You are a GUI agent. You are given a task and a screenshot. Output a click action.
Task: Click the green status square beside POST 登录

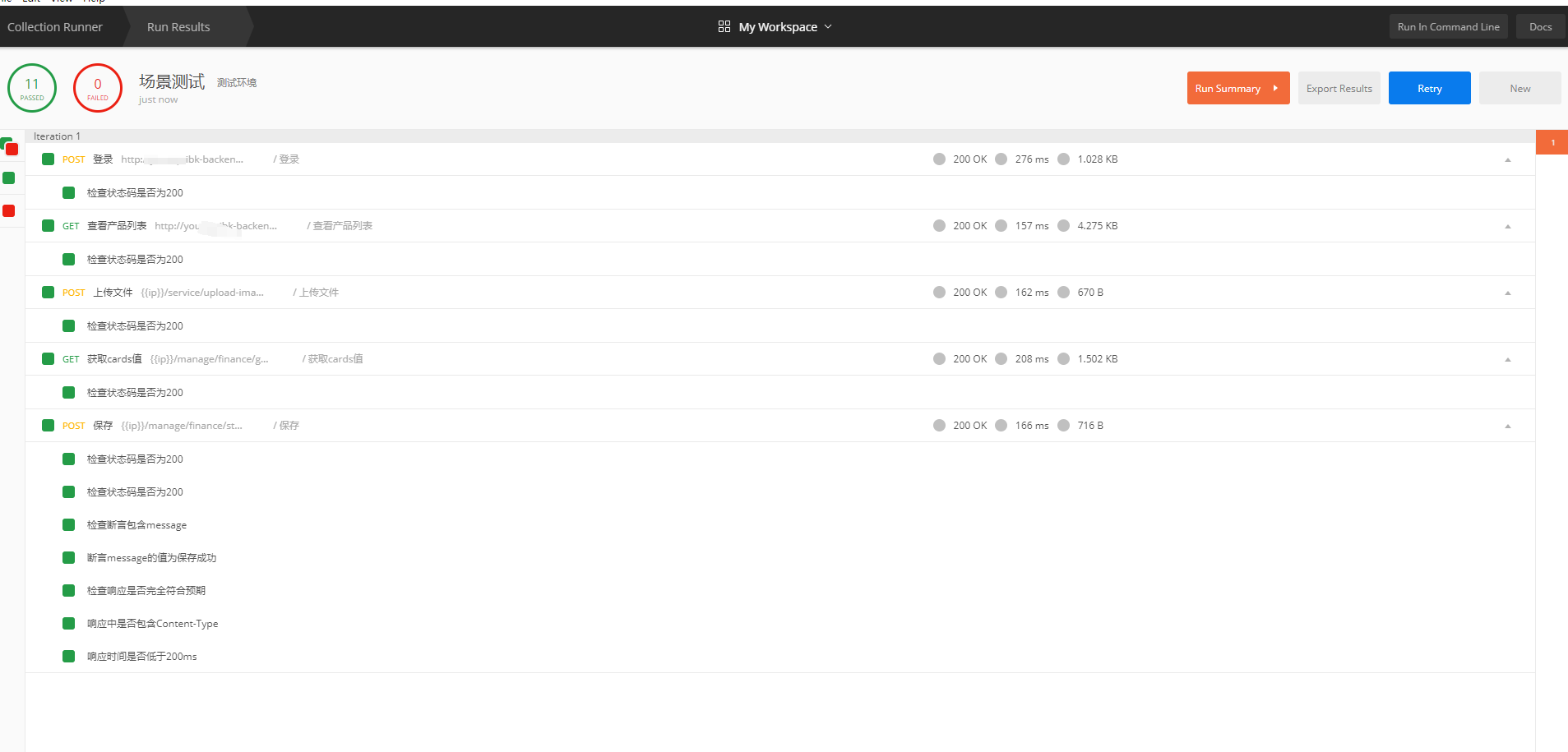click(x=47, y=159)
